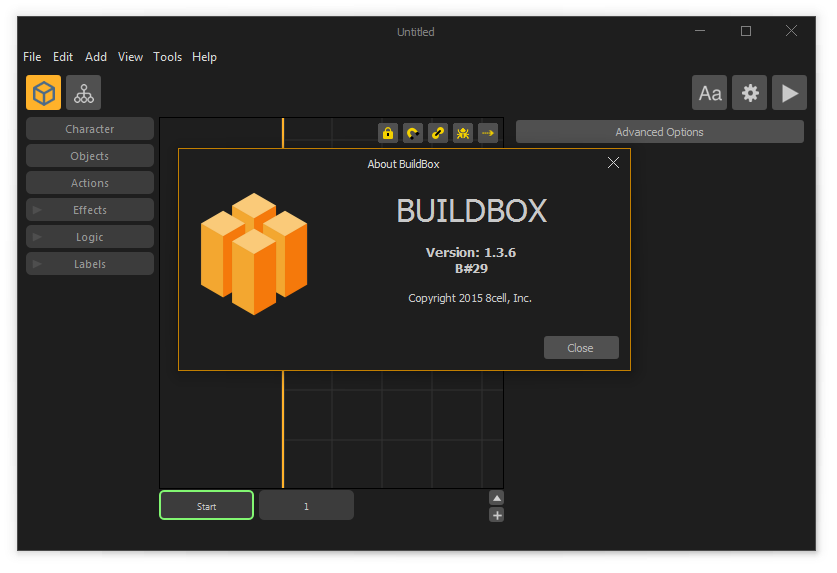Image resolution: width=837 pixels, height=573 pixels.
Task: Open the Tools menu
Action: [x=168, y=57]
